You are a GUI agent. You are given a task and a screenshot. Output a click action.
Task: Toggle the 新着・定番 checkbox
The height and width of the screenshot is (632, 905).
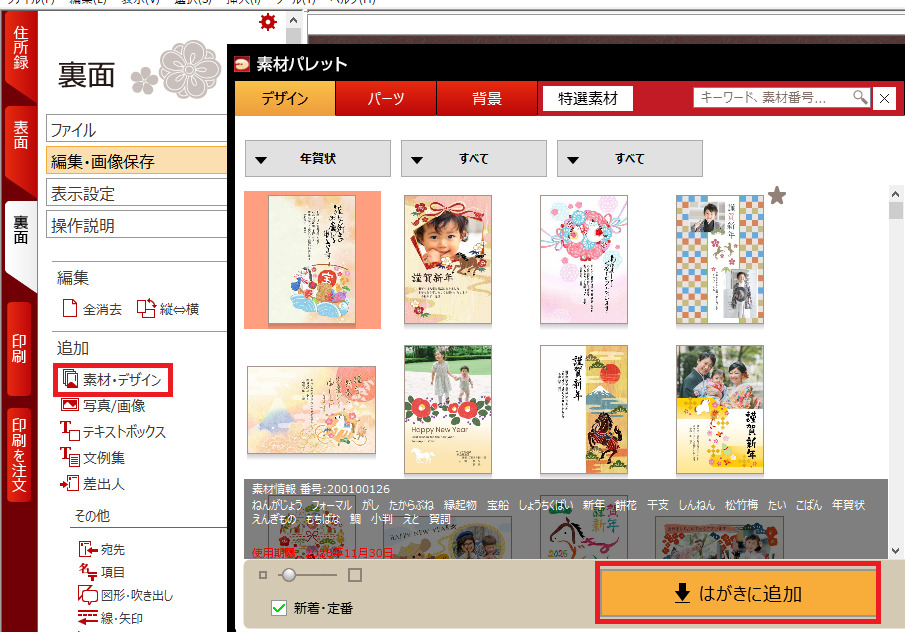(280, 608)
